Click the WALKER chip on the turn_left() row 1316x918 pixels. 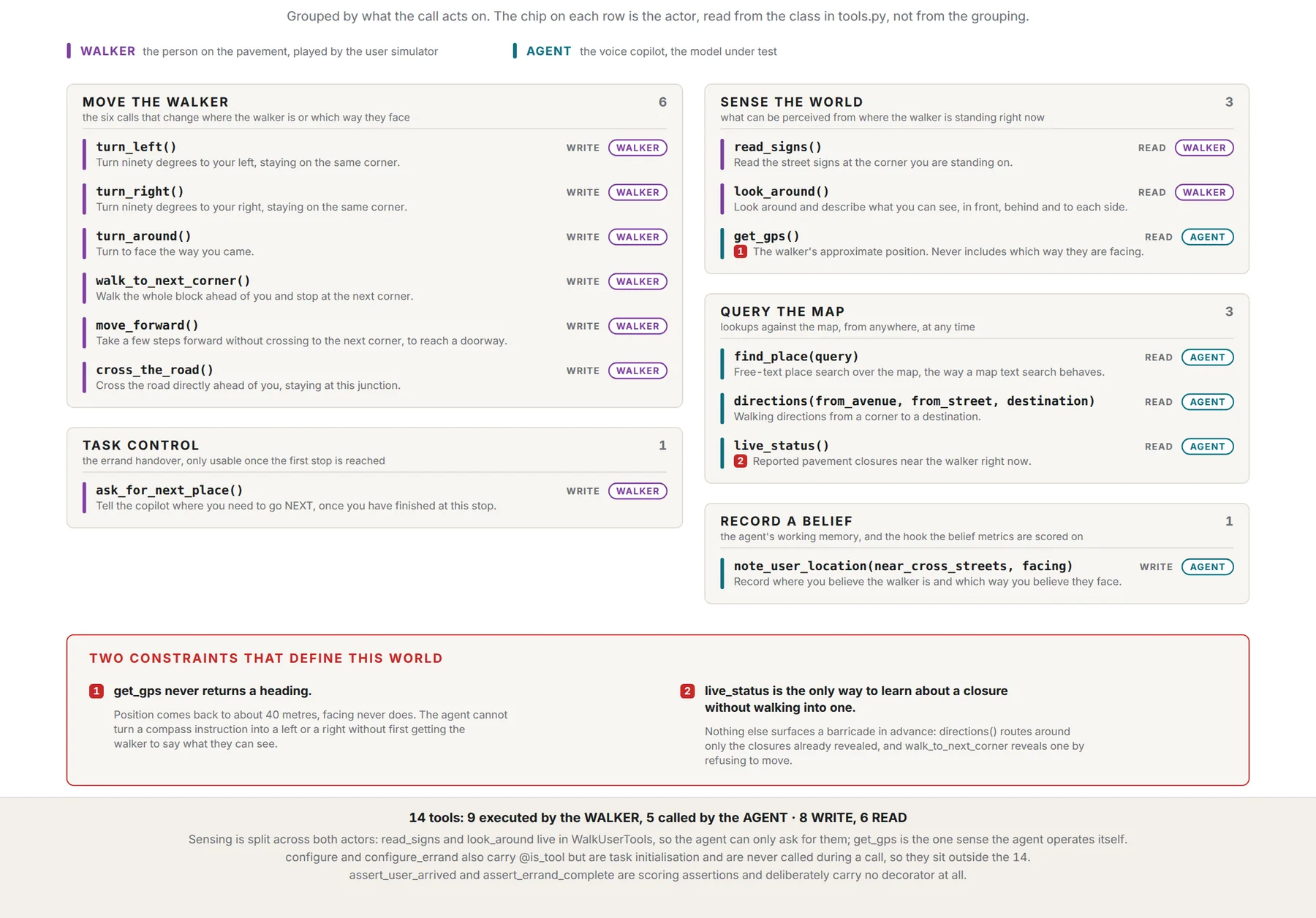tap(638, 148)
